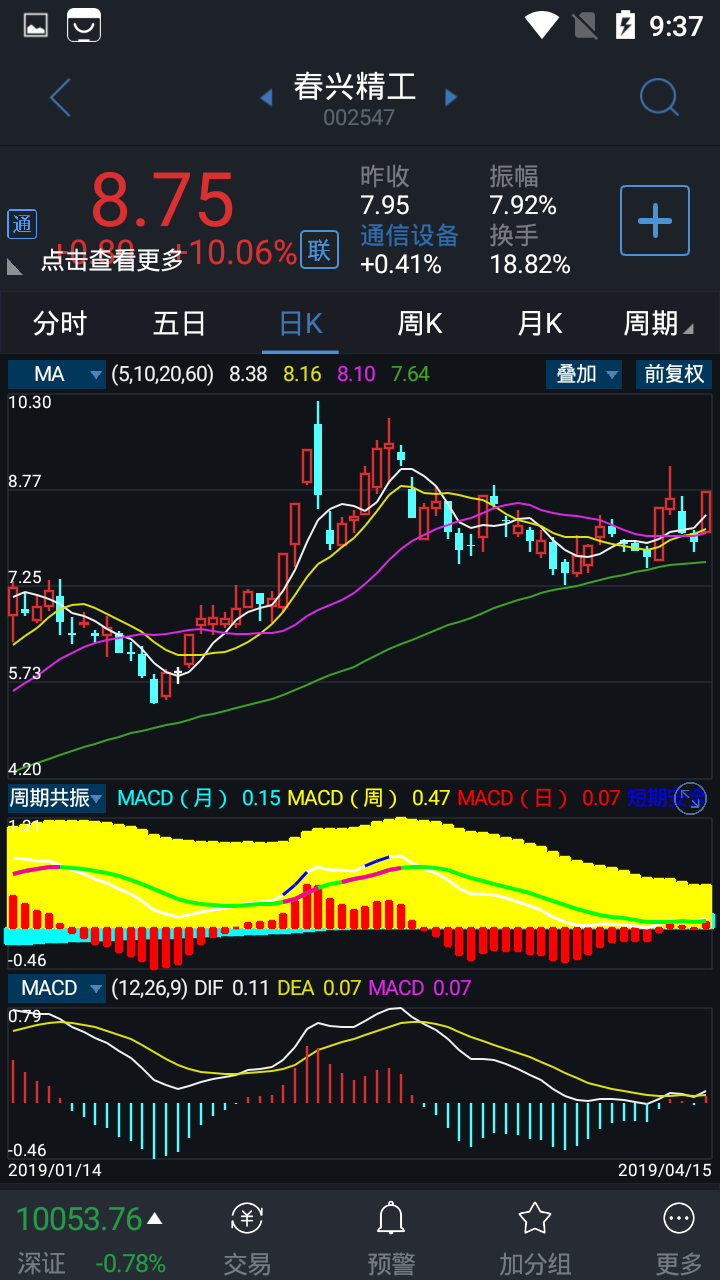Expand the 周期共振 indicator dropdown

click(x=57, y=798)
